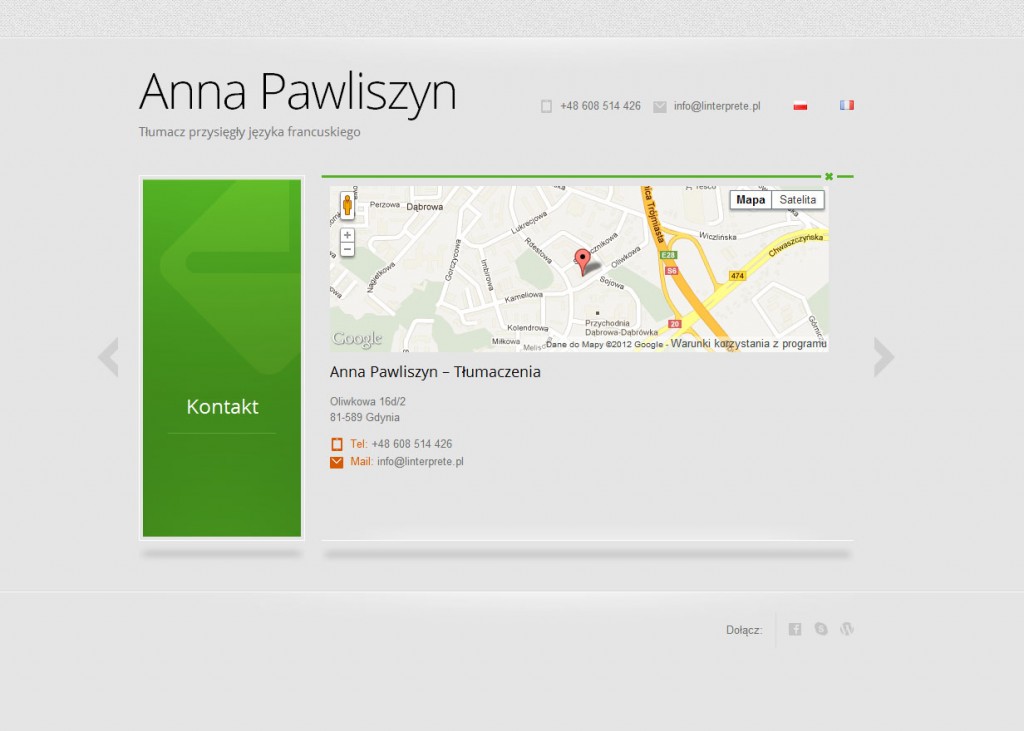Switch site language to Polish flag

point(800,105)
